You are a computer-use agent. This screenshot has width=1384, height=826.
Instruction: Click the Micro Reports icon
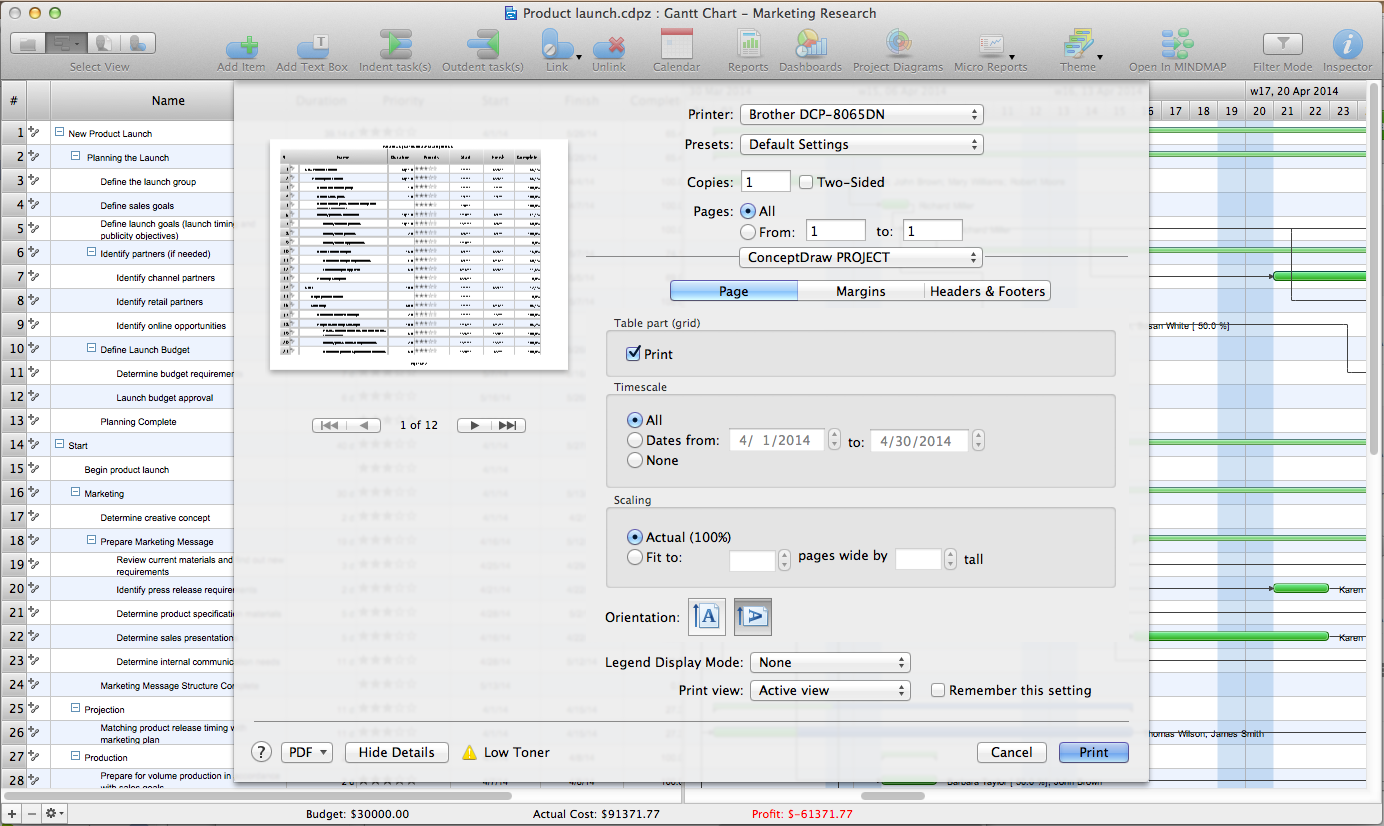[x=991, y=46]
